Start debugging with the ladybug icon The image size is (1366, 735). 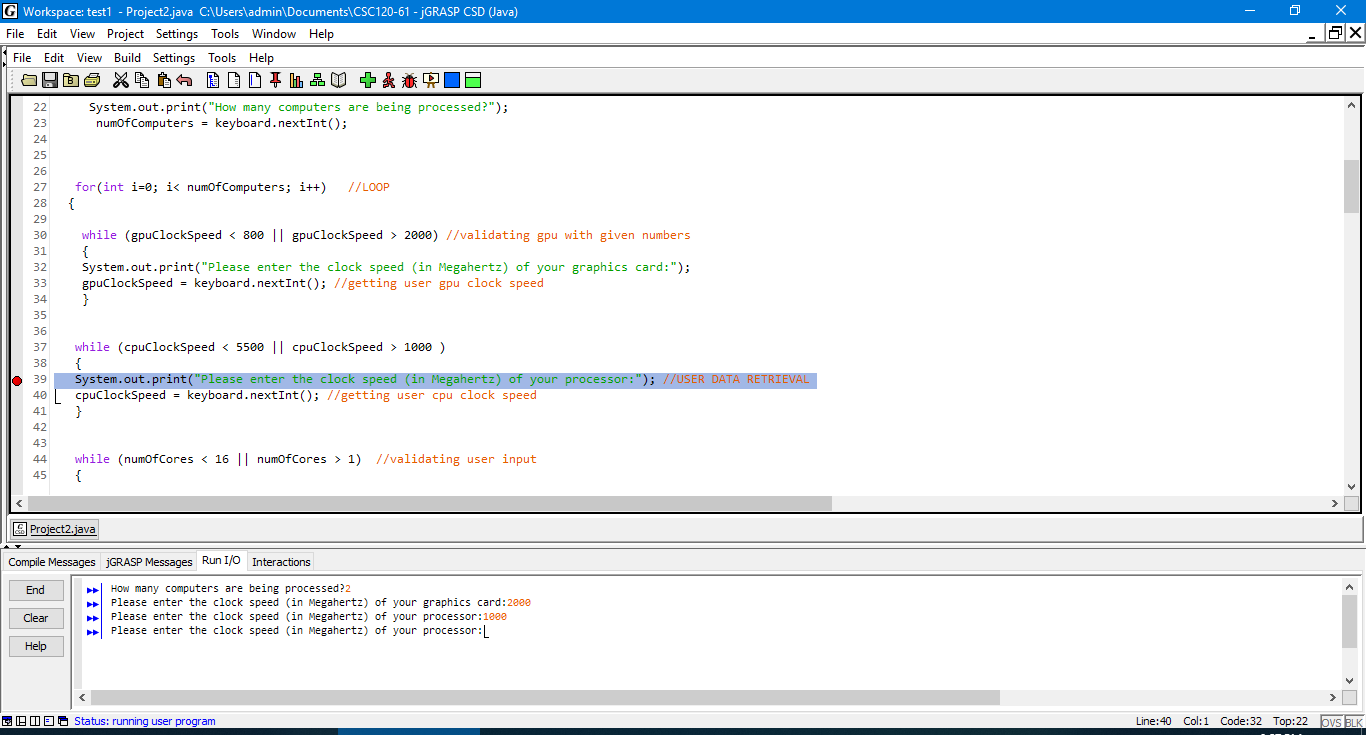408,80
